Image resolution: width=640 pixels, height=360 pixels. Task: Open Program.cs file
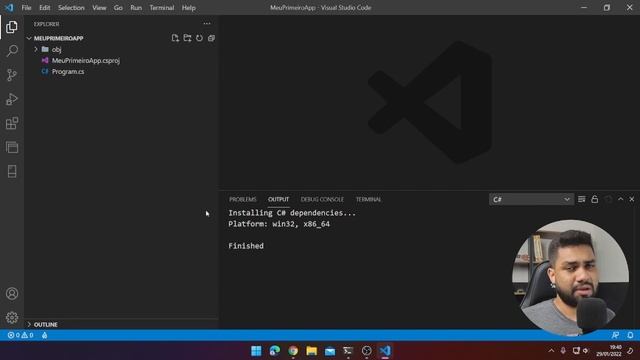68,71
